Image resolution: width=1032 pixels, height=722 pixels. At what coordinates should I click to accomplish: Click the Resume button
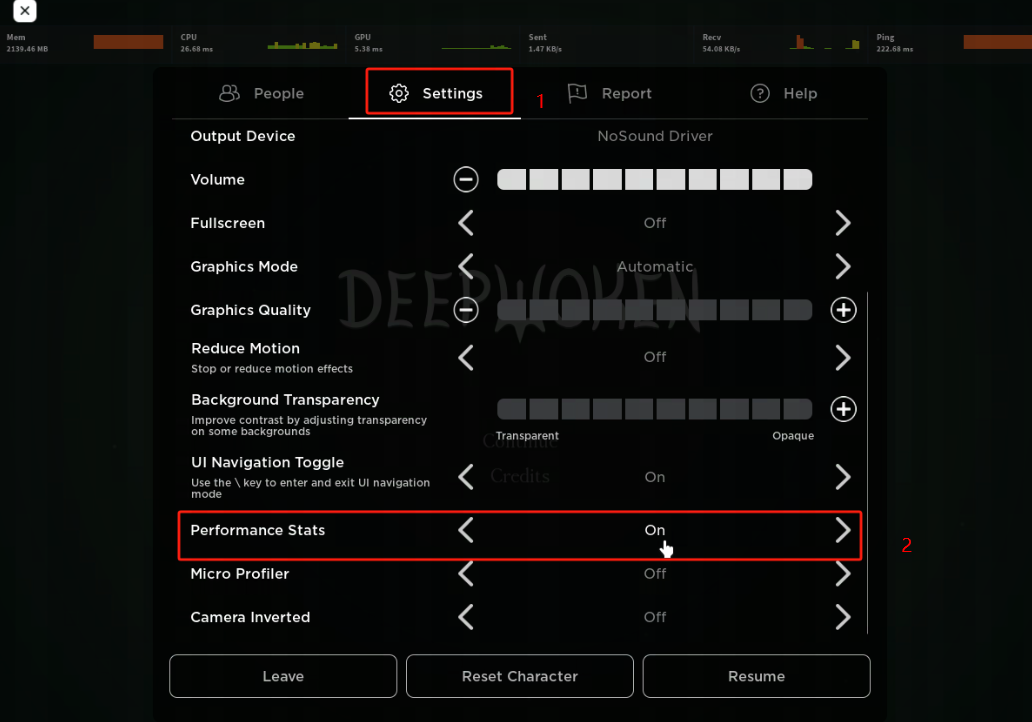756,676
